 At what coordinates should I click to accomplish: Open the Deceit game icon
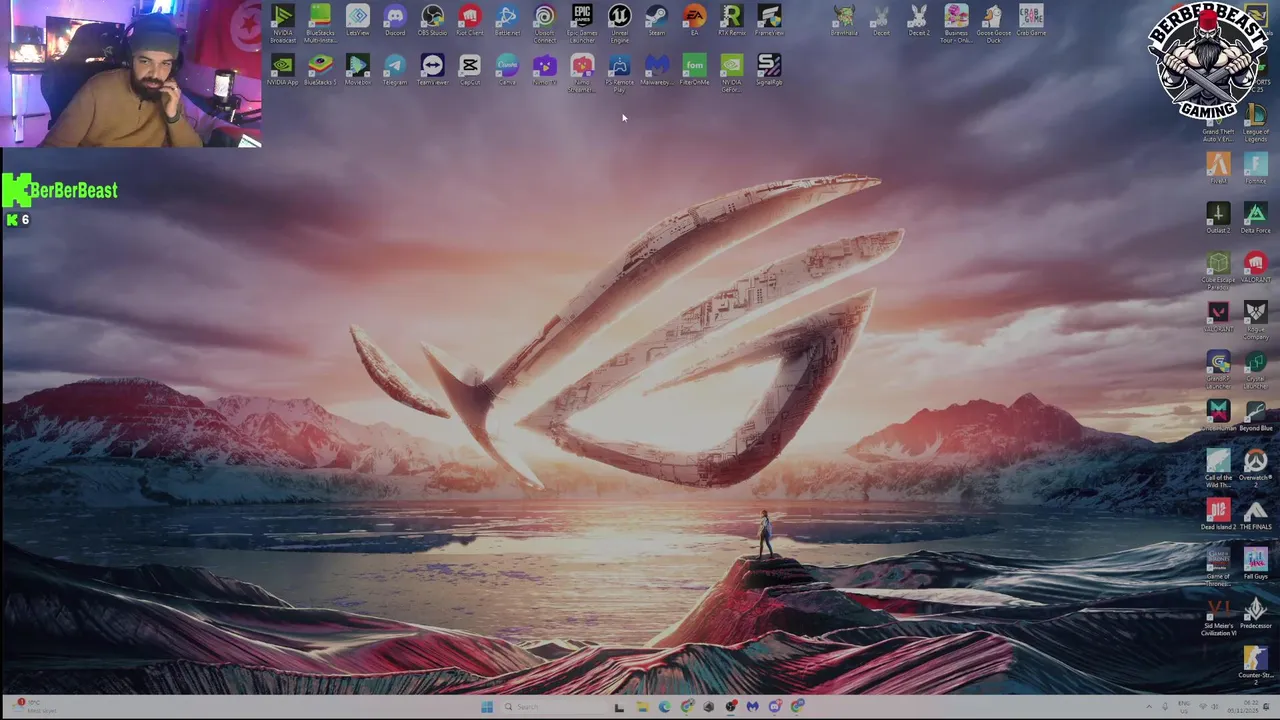coord(881,20)
